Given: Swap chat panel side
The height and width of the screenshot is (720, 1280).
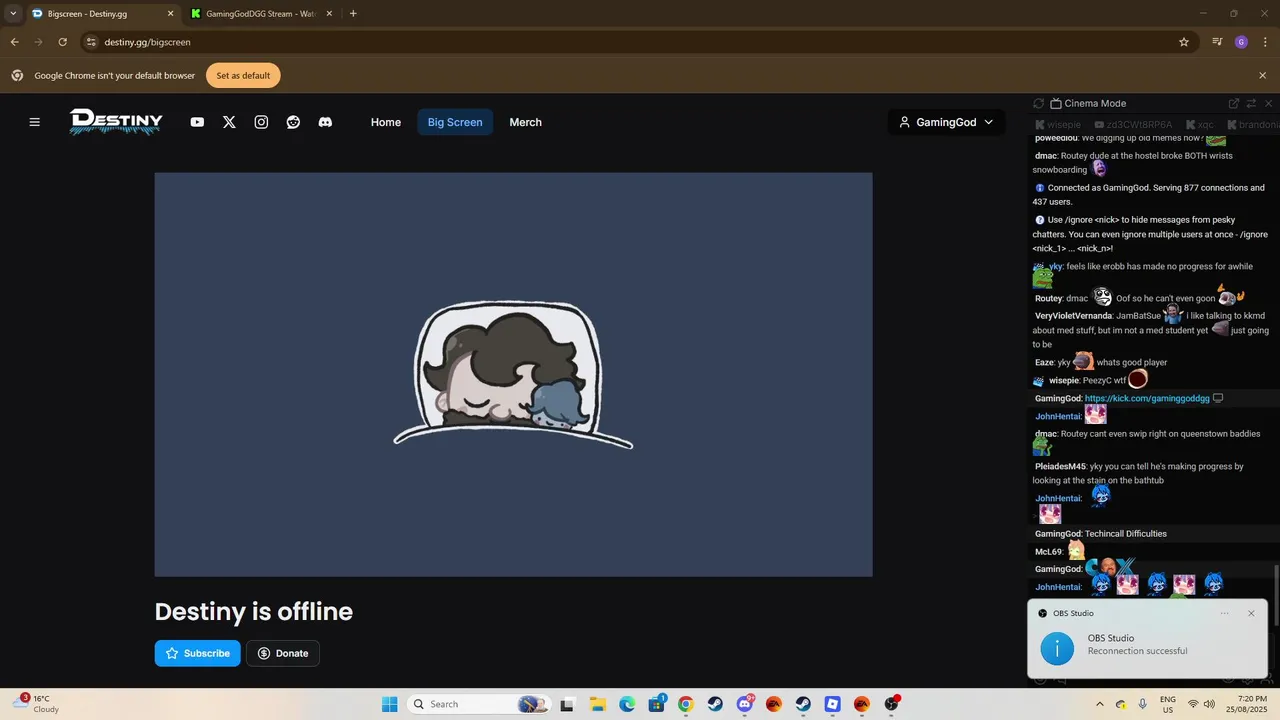Looking at the screenshot, I should click(1251, 103).
